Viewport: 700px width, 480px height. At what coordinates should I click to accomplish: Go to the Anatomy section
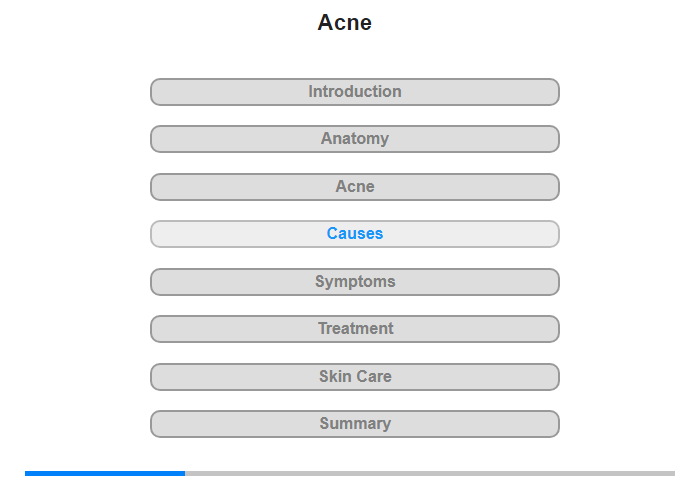[x=354, y=139]
